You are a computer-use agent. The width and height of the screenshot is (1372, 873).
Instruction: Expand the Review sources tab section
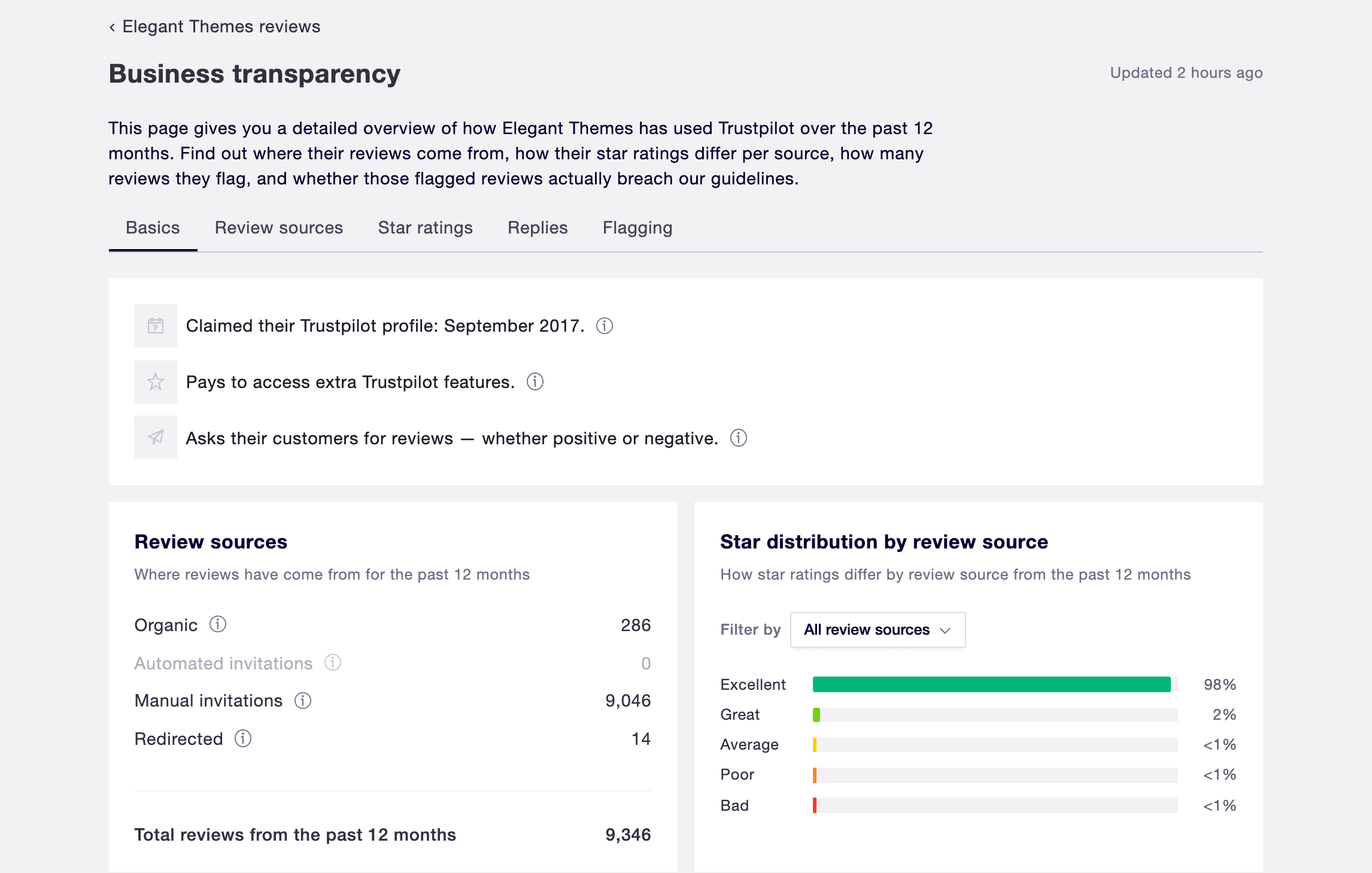tap(278, 228)
